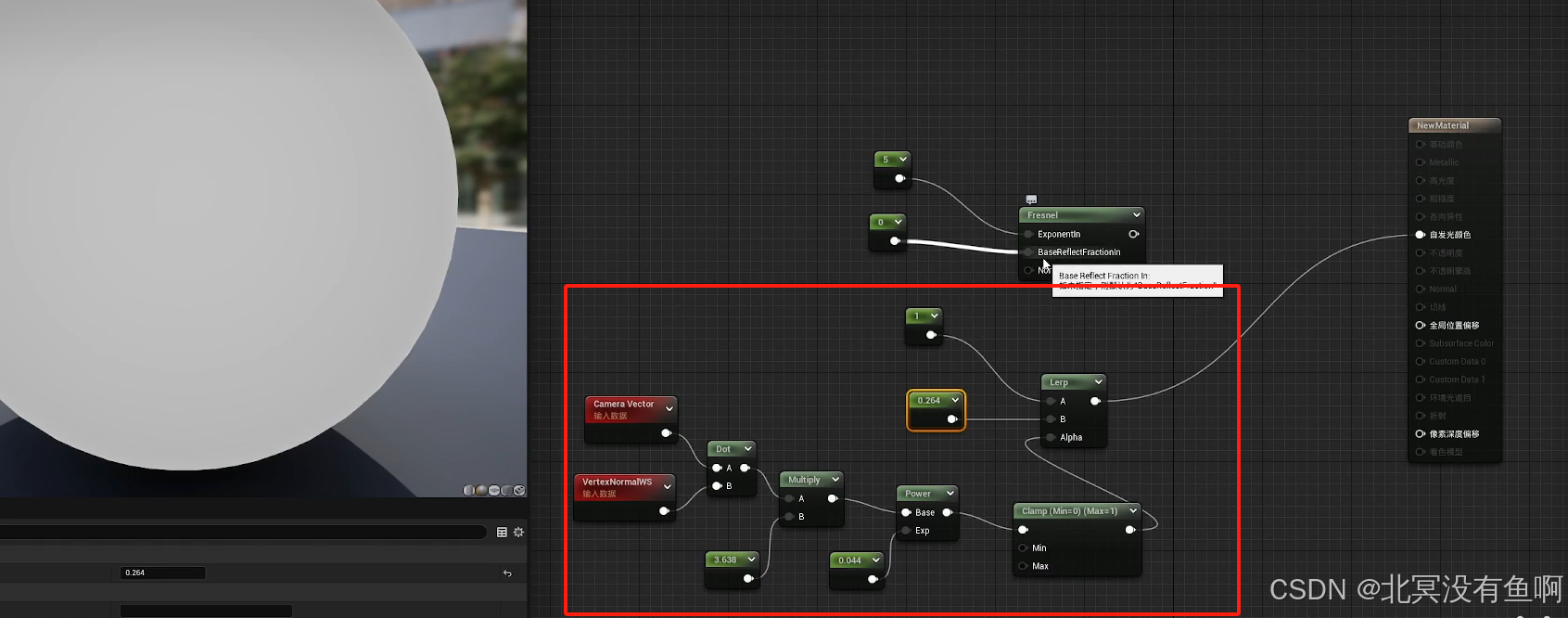Screen dimensions: 1568x618
Task: Collapse the Lerp node via its chevron
Action: click(x=1098, y=381)
